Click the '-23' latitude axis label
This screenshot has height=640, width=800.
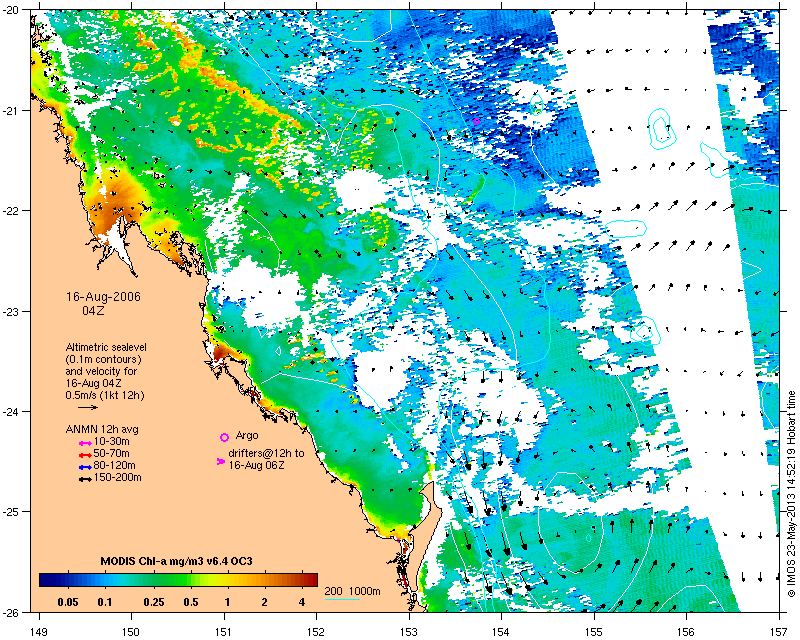(10, 311)
